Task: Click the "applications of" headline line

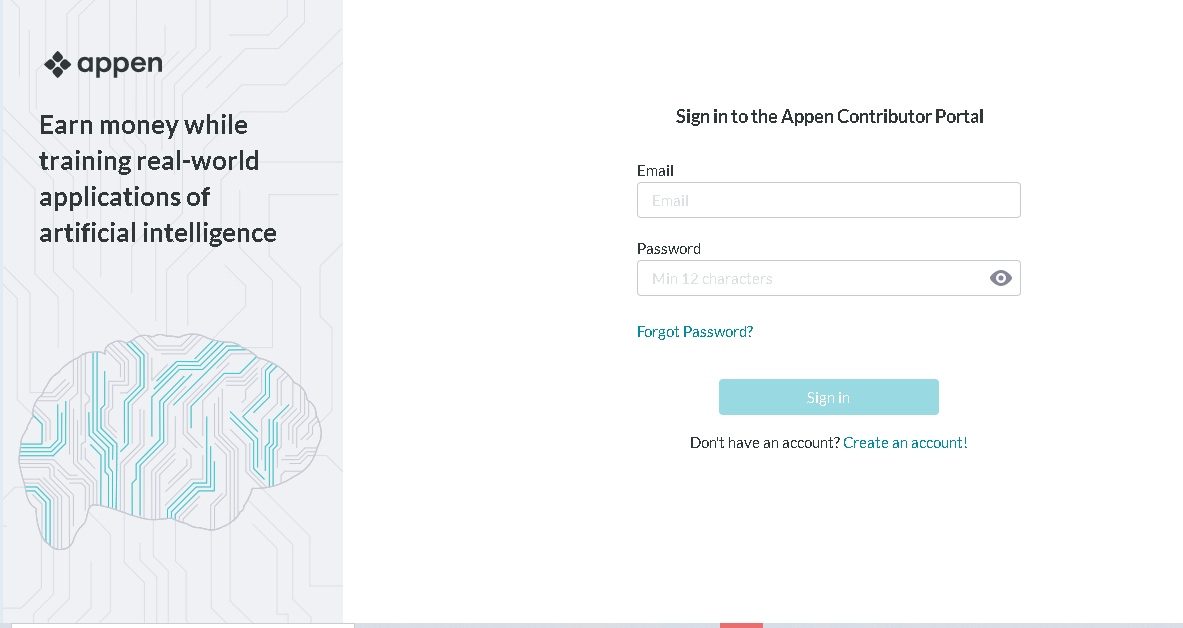Action: (x=124, y=197)
